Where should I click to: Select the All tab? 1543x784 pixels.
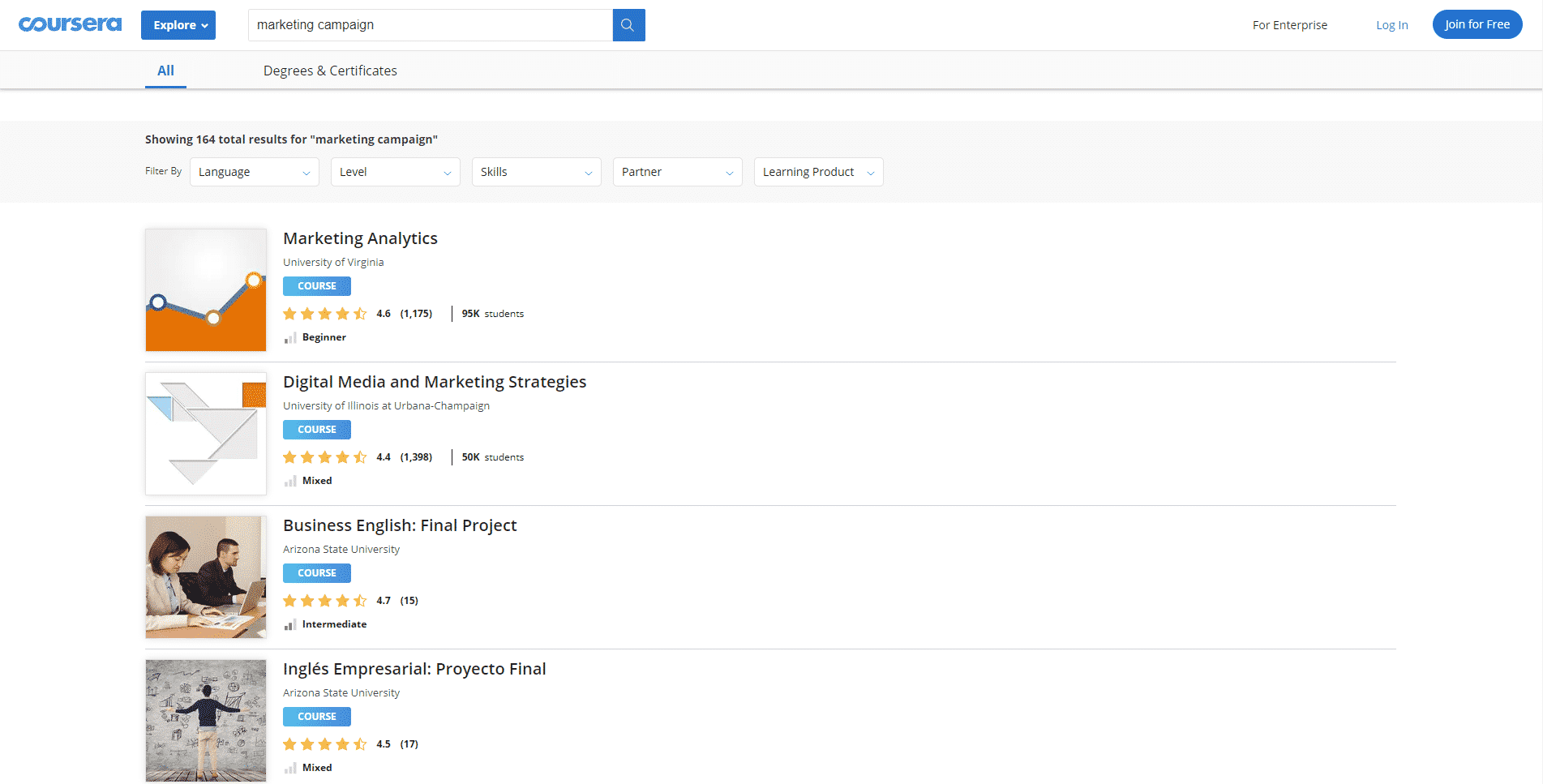click(x=165, y=71)
